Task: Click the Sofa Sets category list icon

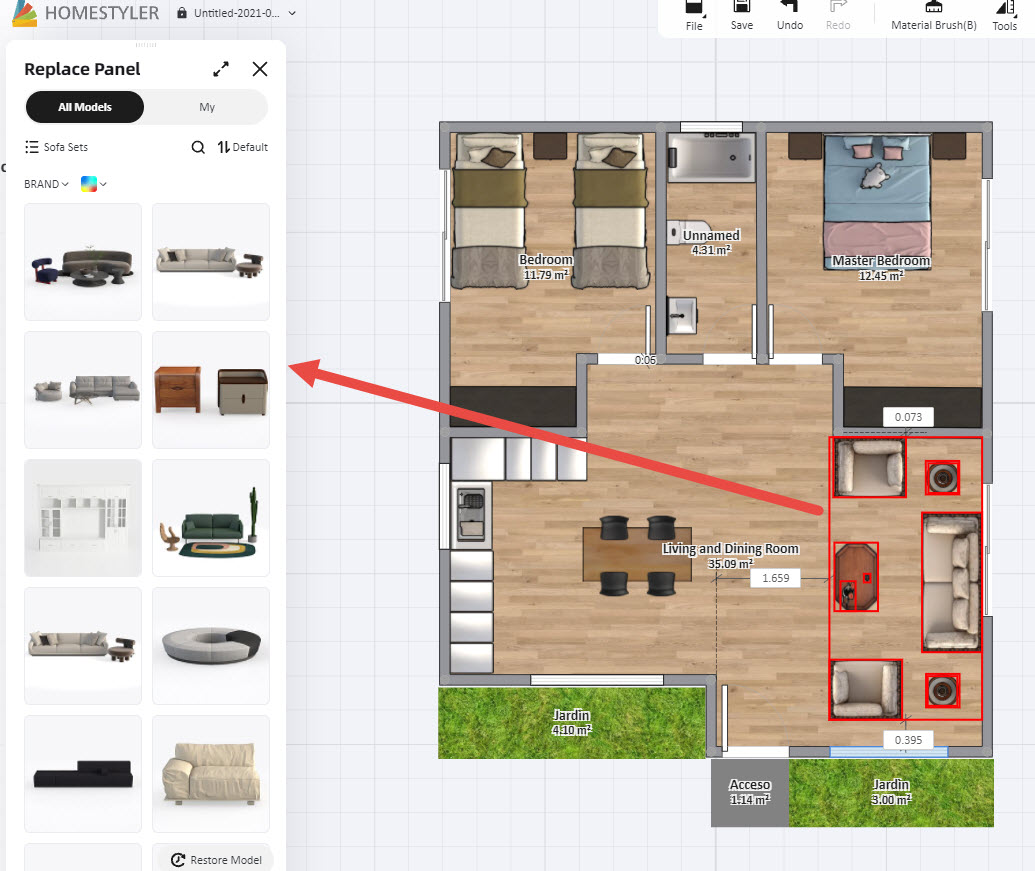Action: pyautogui.click(x=32, y=147)
